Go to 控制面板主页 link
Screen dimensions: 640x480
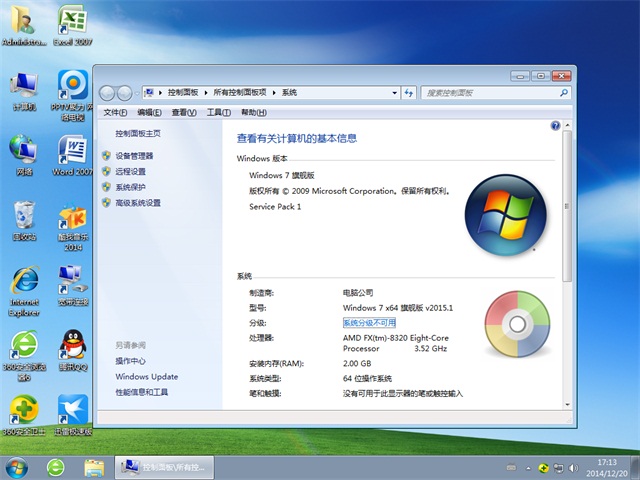click(138, 133)
